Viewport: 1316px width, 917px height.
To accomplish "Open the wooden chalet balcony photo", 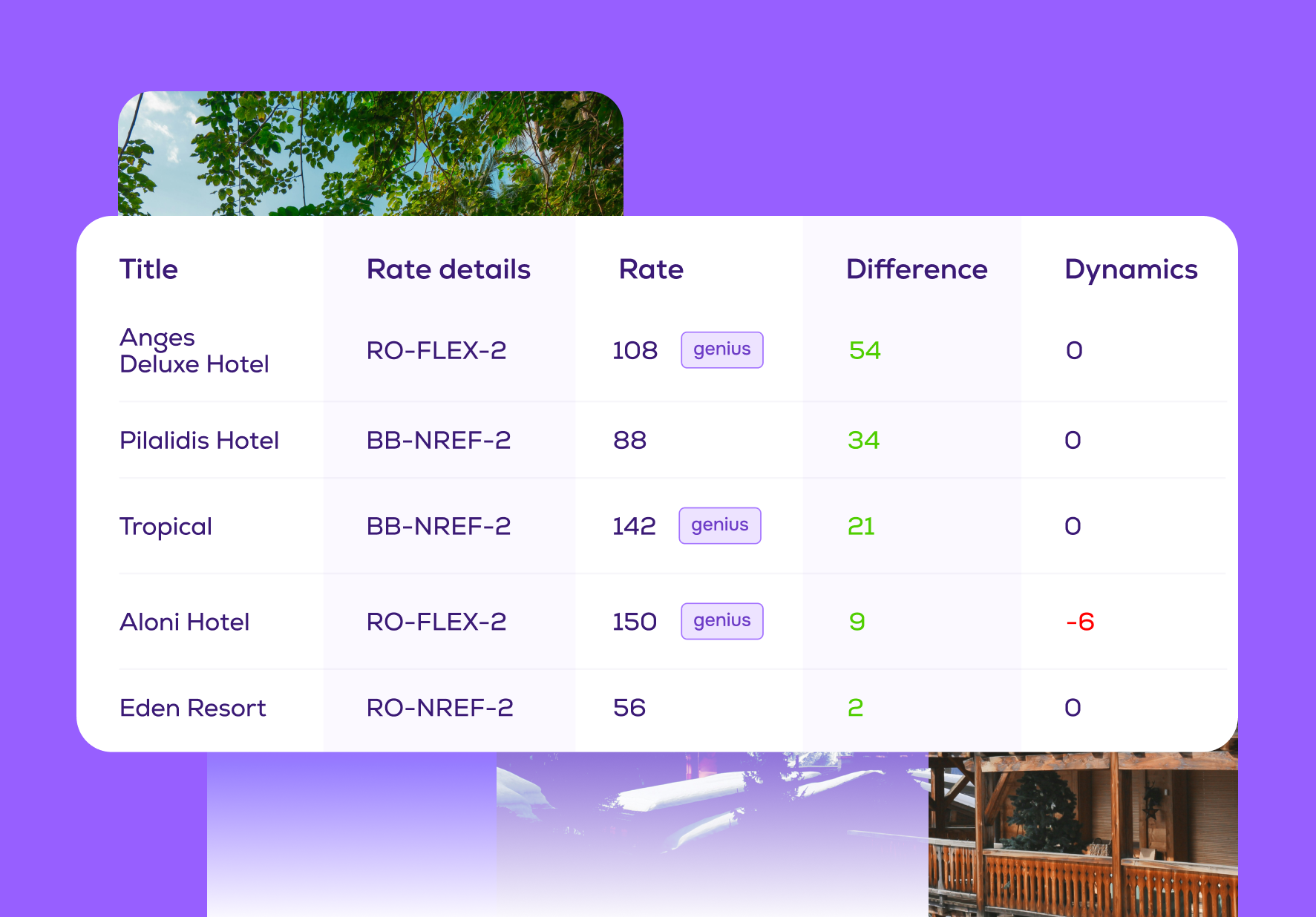I will 1082,835.
